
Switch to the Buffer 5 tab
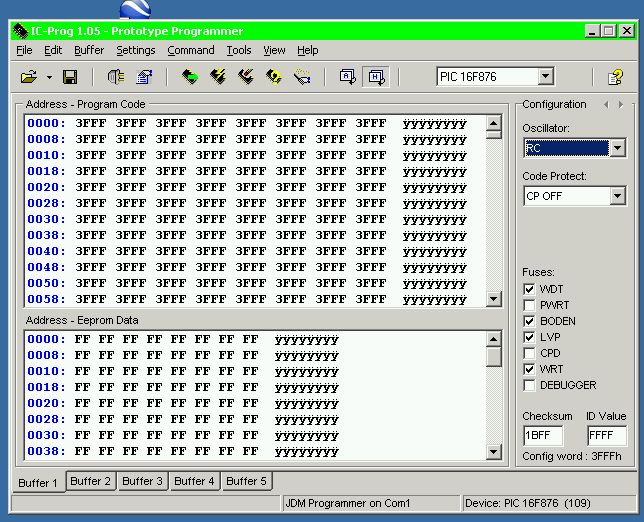tap(246, 481)
